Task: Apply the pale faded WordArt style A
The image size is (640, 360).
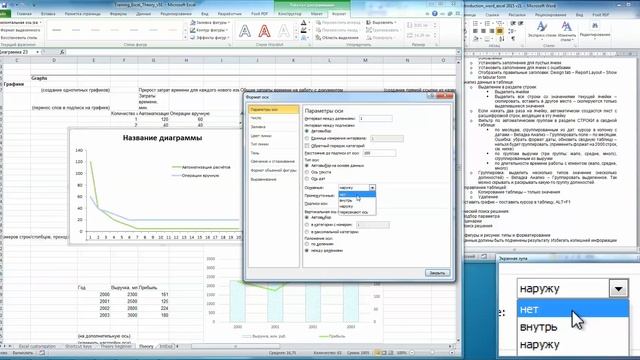Action: [283, 31]
